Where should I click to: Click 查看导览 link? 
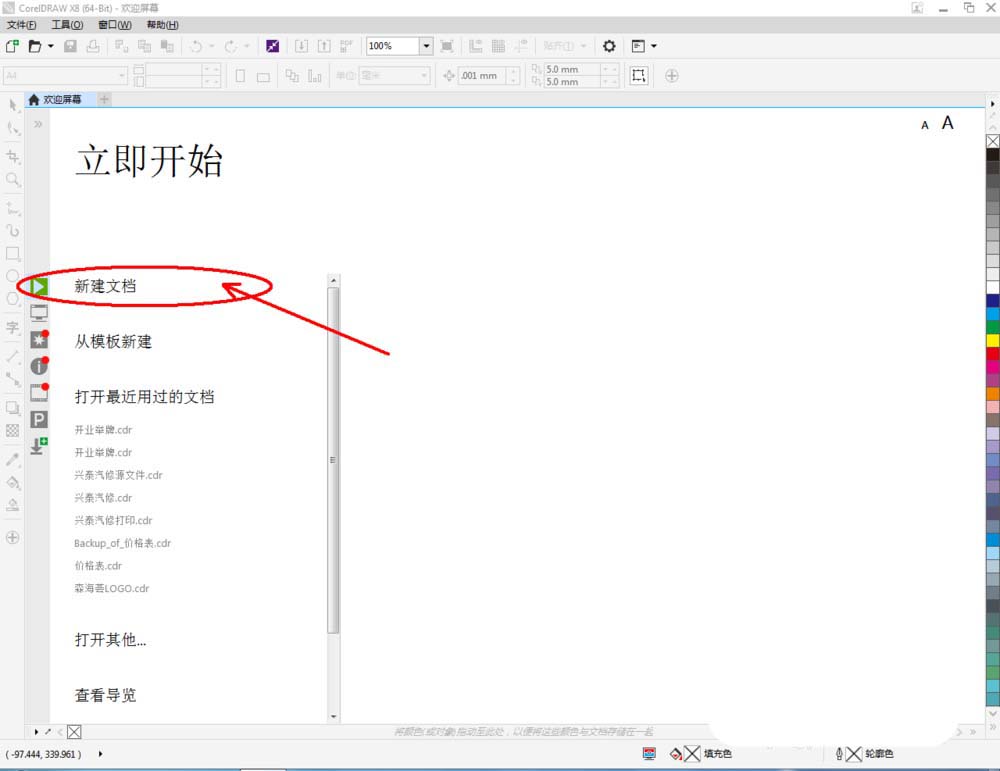tap(105, 695)
